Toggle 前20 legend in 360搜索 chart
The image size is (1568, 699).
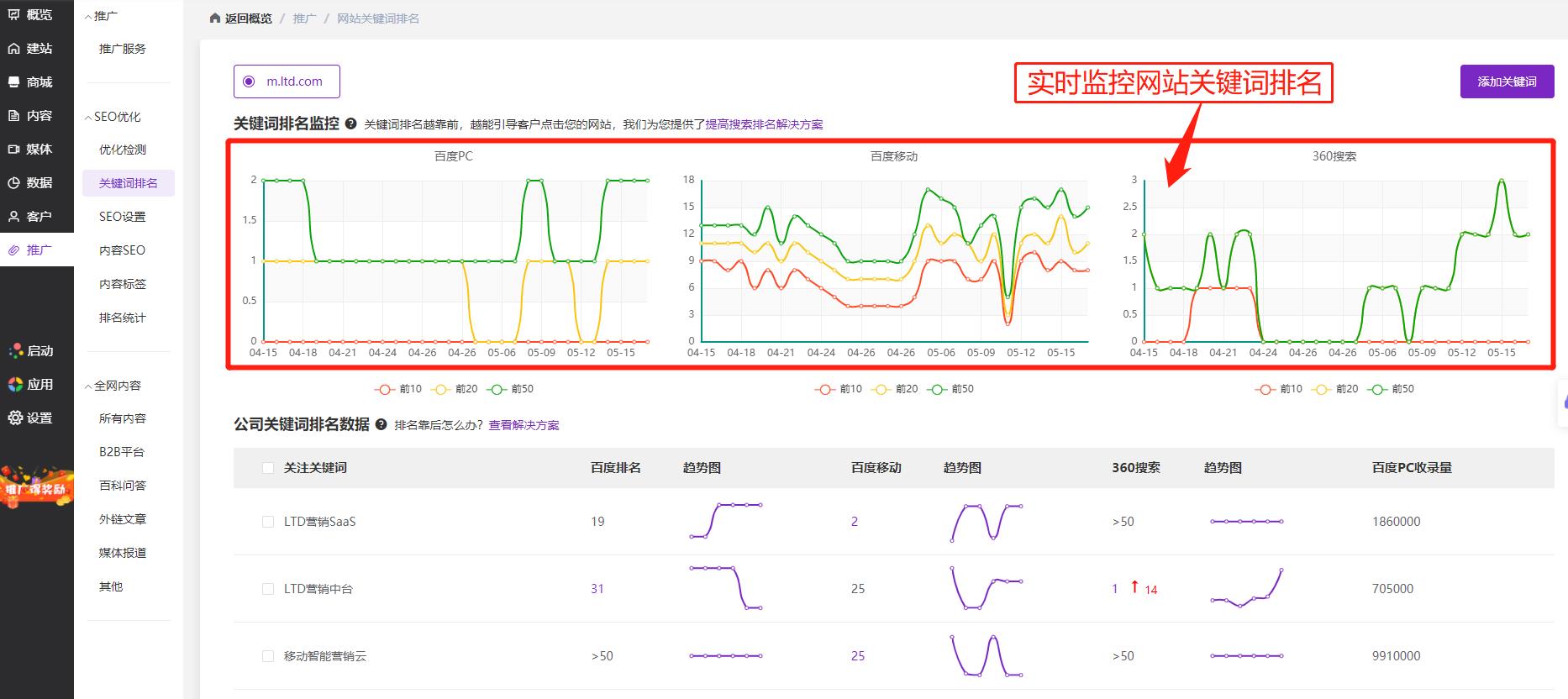point(1334,389)
